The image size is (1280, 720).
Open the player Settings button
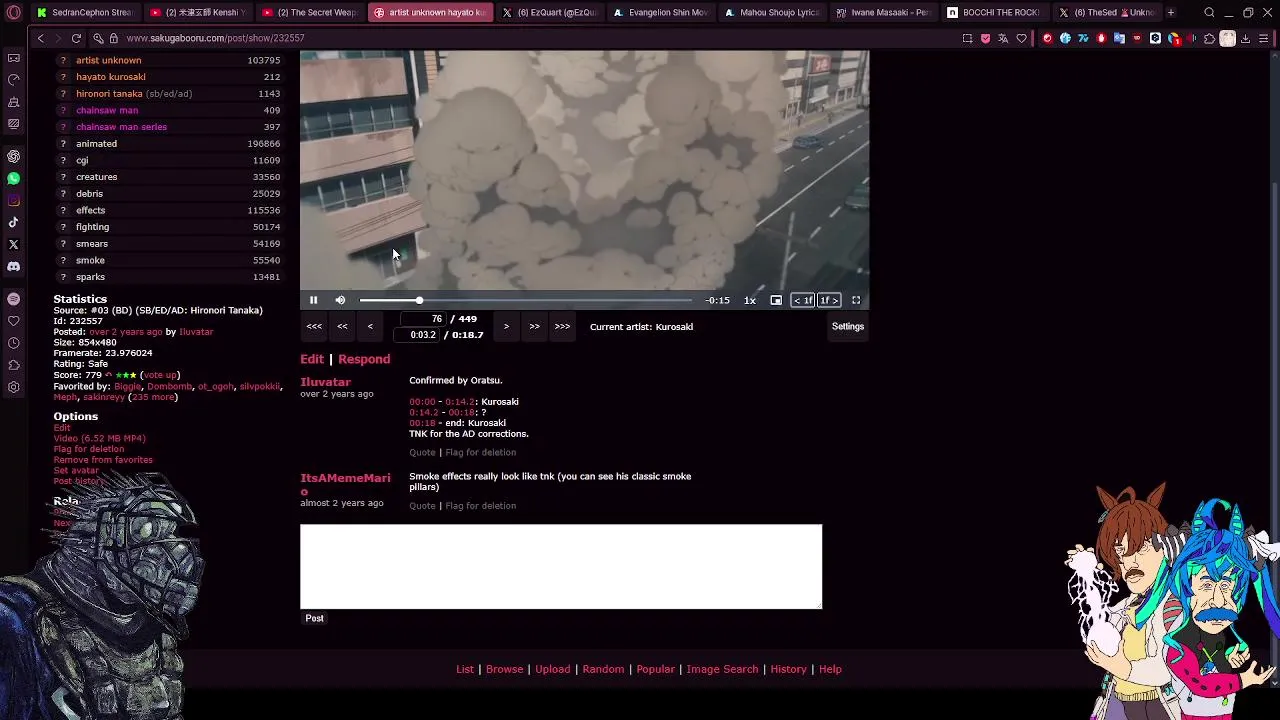[x=848, y=326]
